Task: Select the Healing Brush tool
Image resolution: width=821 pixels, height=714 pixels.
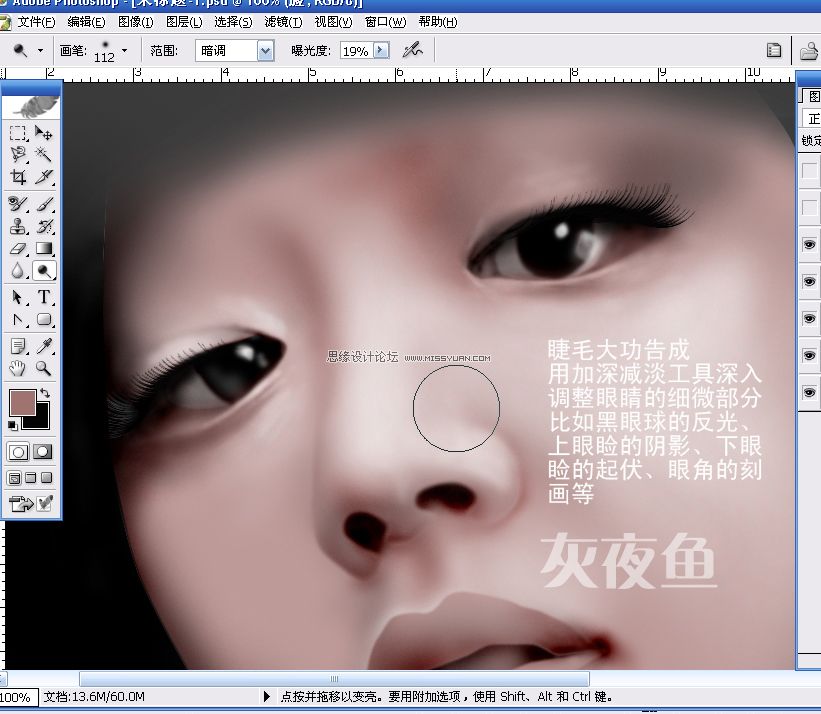Action: pos(18,204)
